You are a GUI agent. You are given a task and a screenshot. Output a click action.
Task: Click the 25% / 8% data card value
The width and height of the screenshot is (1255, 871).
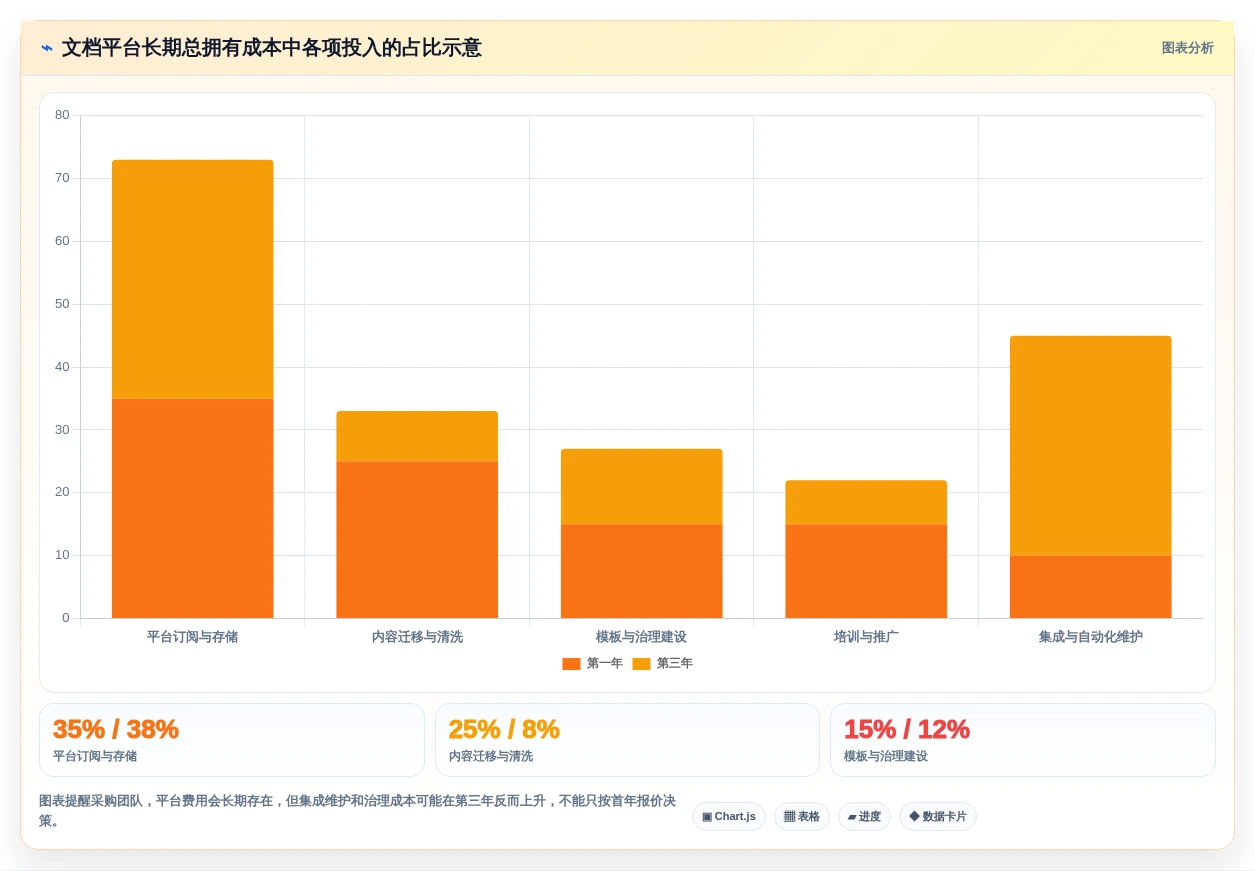[504, 730]
